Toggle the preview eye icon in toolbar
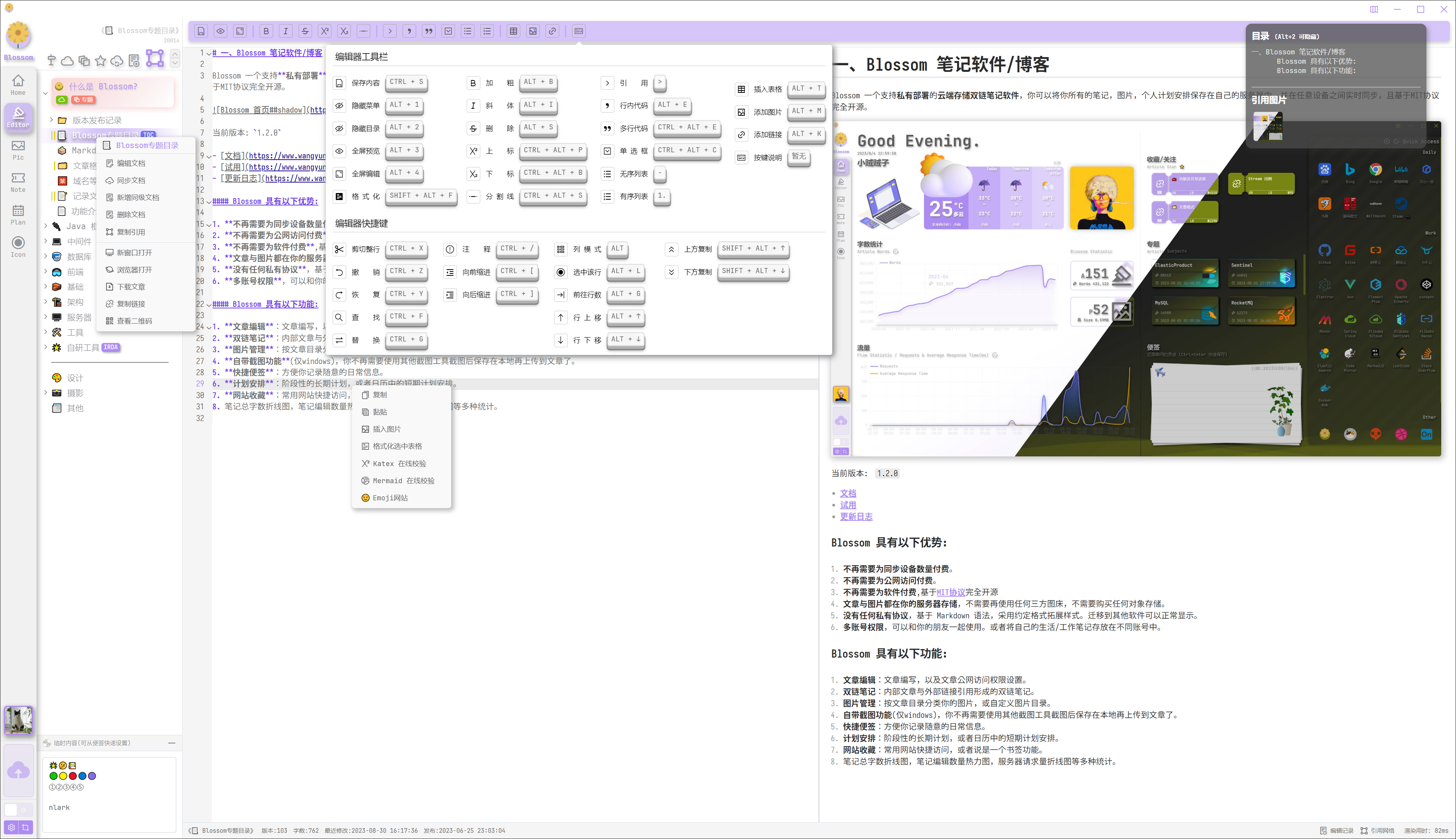This screenshot has width=1456, height=839. (221, 31)
